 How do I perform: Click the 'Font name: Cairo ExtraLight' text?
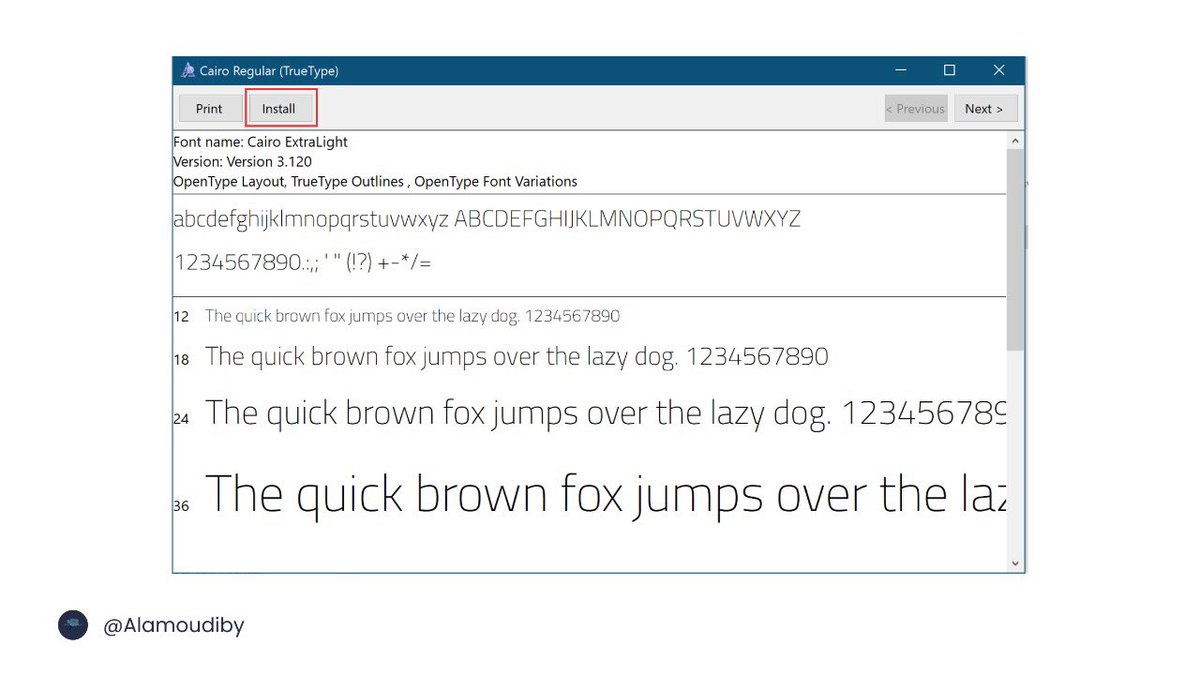[x=261, y=142]
